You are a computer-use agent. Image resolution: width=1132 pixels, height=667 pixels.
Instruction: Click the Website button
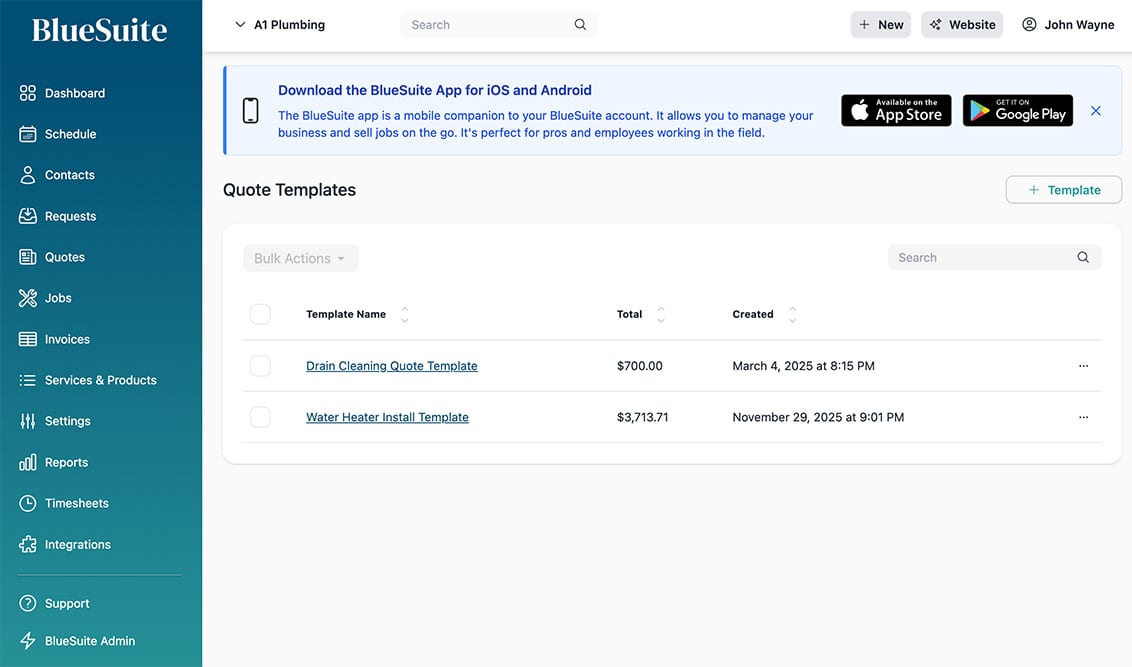(962, 25)
